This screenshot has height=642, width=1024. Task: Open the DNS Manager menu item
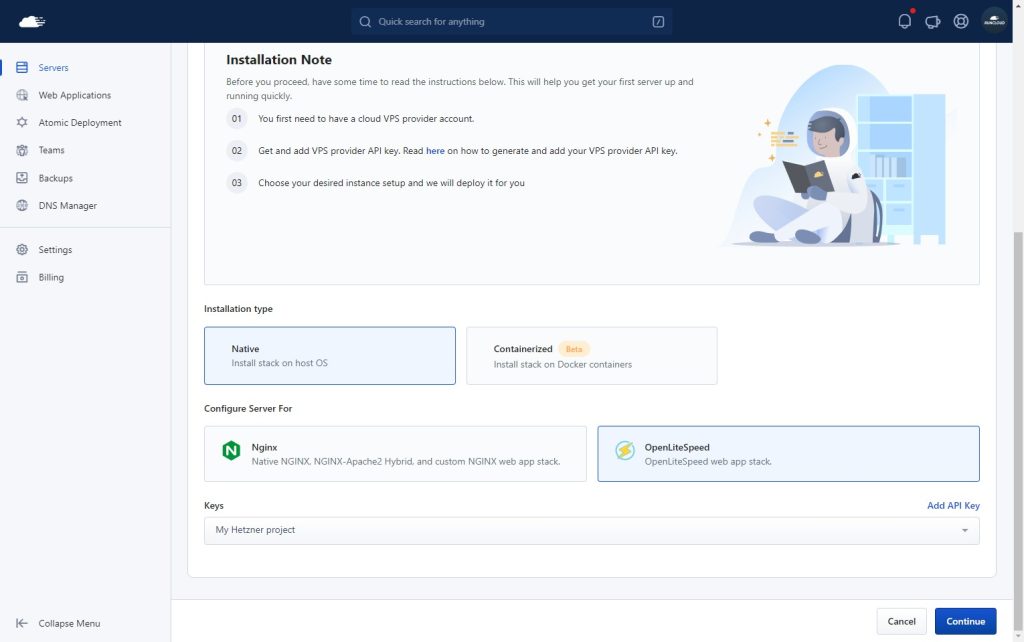coord(67,206)
